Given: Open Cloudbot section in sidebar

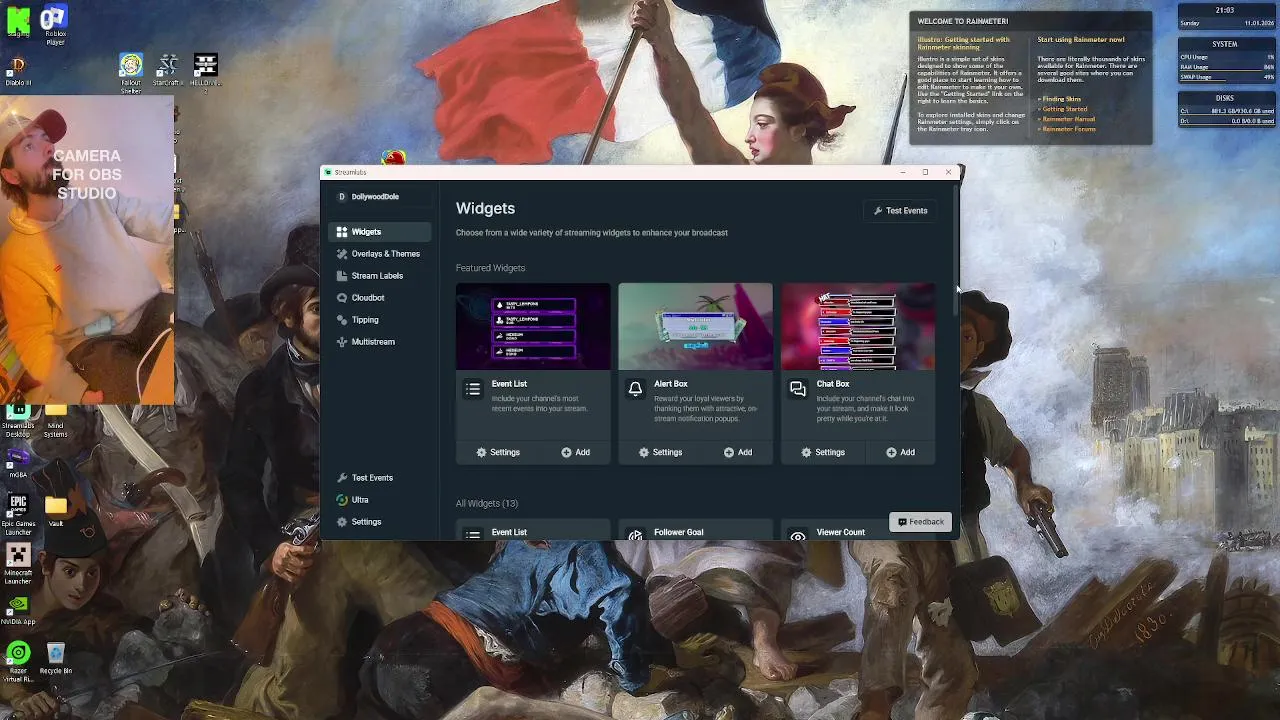Looking at the screenshot, I should tap(379, 298).
